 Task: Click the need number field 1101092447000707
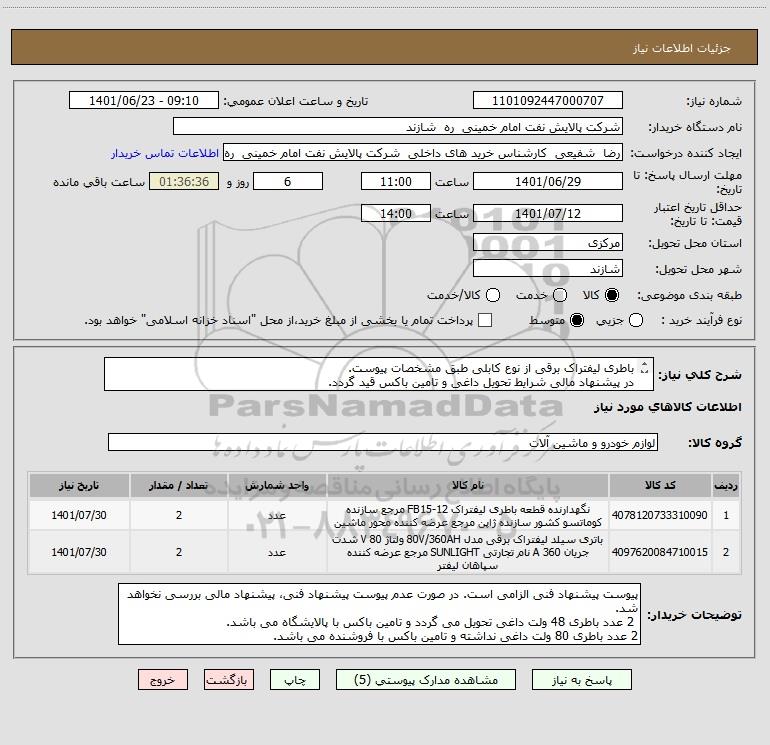click(548, 100)
